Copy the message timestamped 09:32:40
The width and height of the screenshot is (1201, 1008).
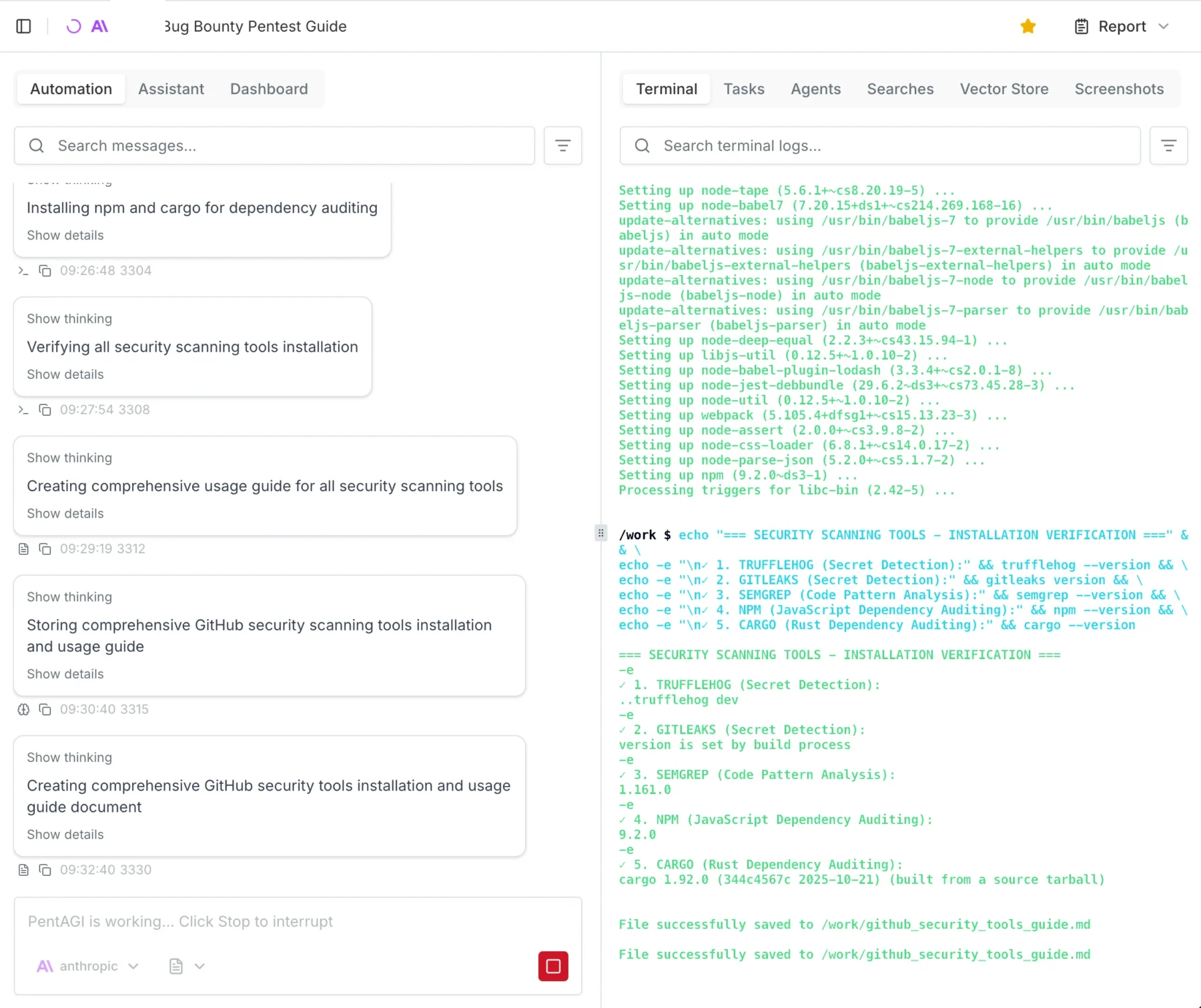(45, 870)
